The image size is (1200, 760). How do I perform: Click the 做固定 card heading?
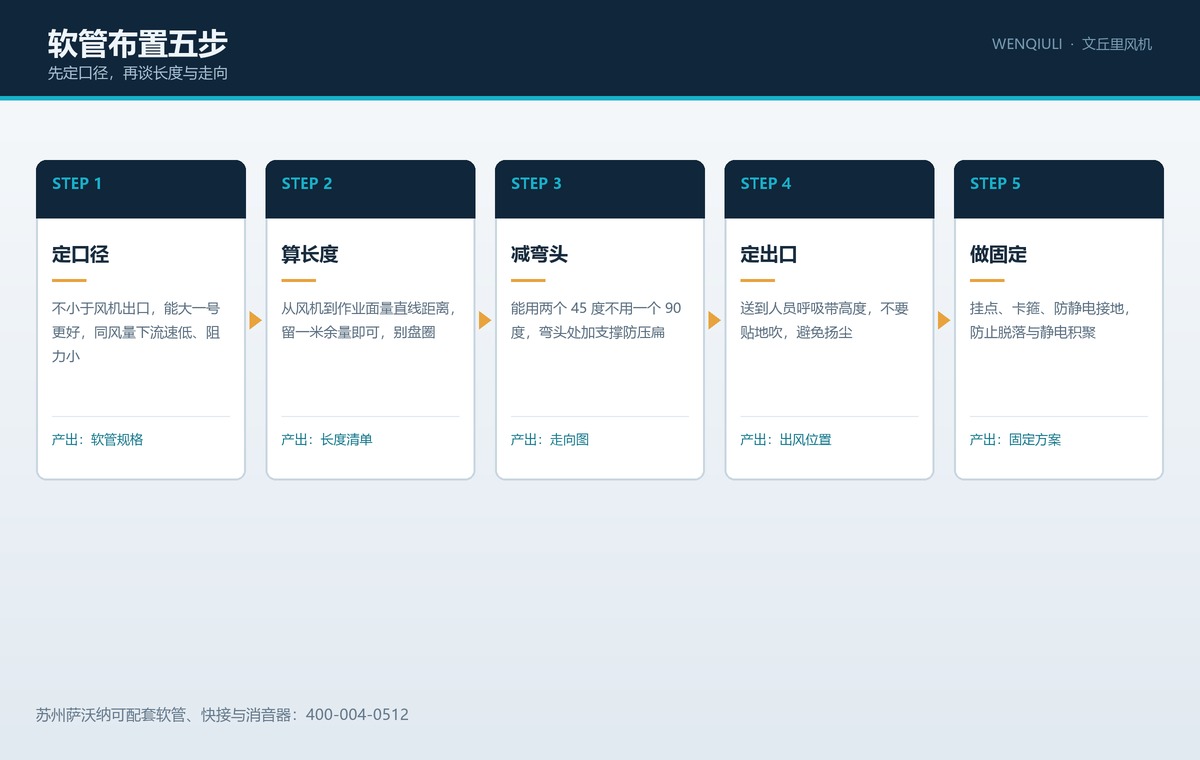point(998,254)
